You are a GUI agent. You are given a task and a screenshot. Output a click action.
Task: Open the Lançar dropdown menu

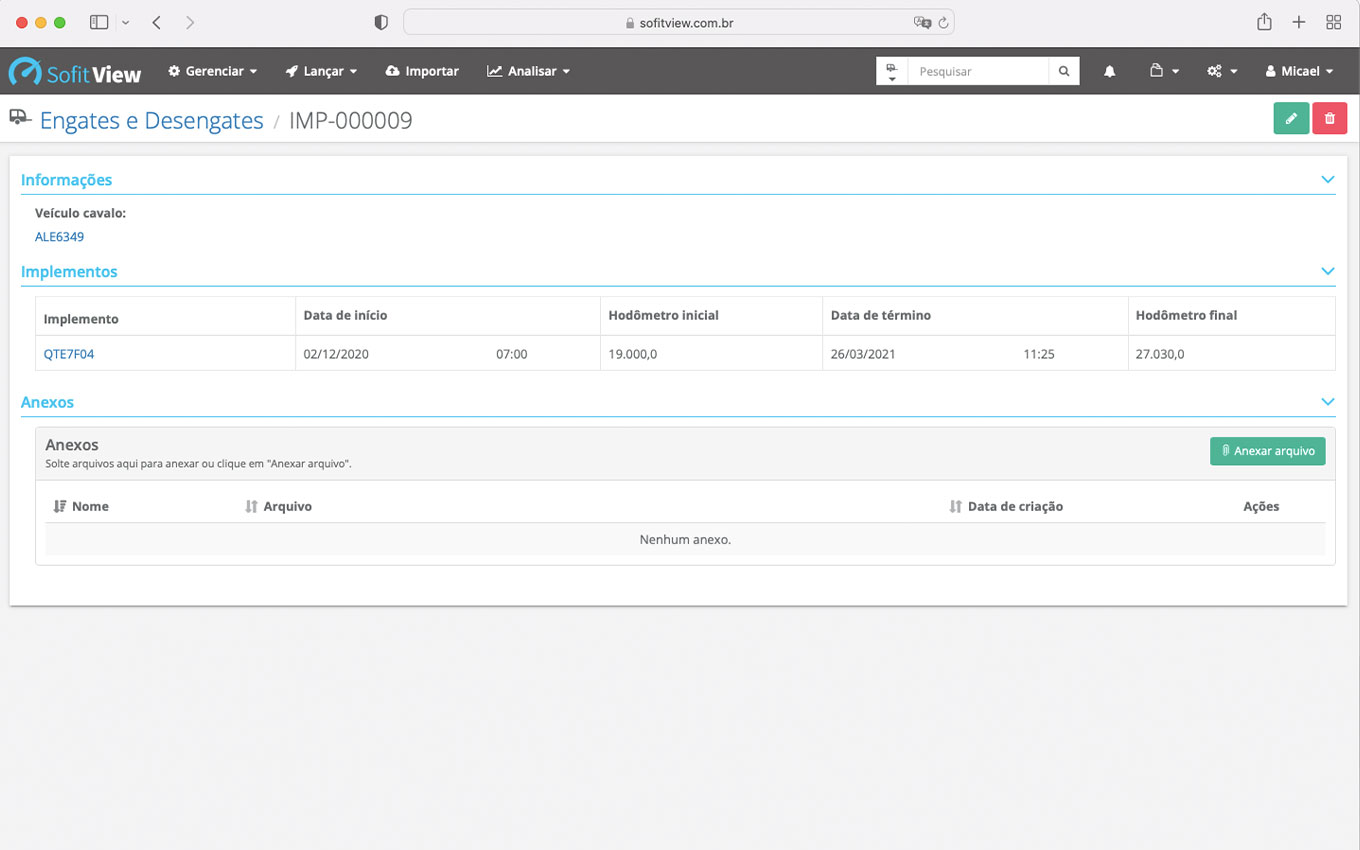click(321, 72)
